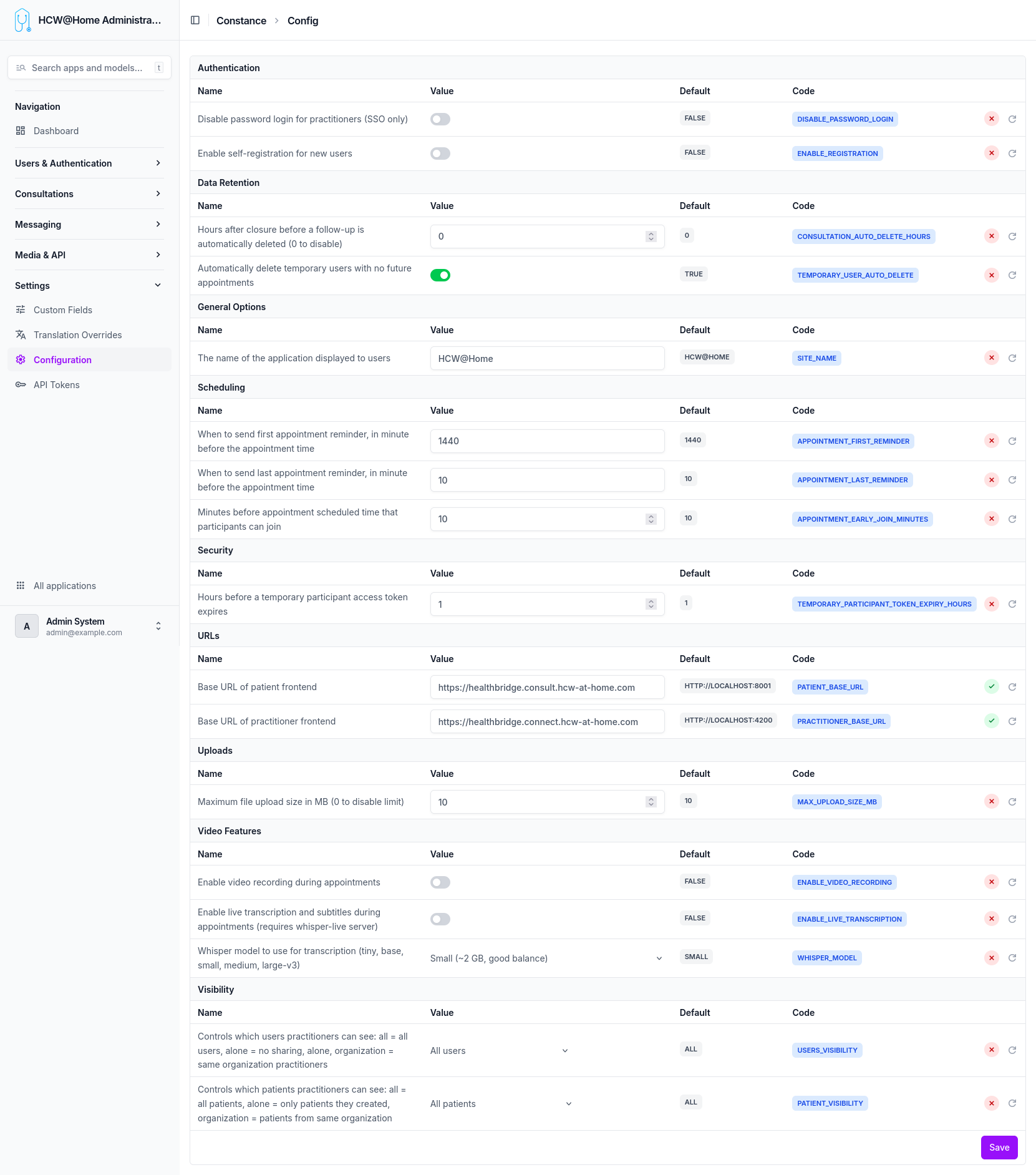Turn off automatic temporary user deletion toggle
Viewport: 1036px width, 1175px height.
pyautogui.click(x=440, y=275)
